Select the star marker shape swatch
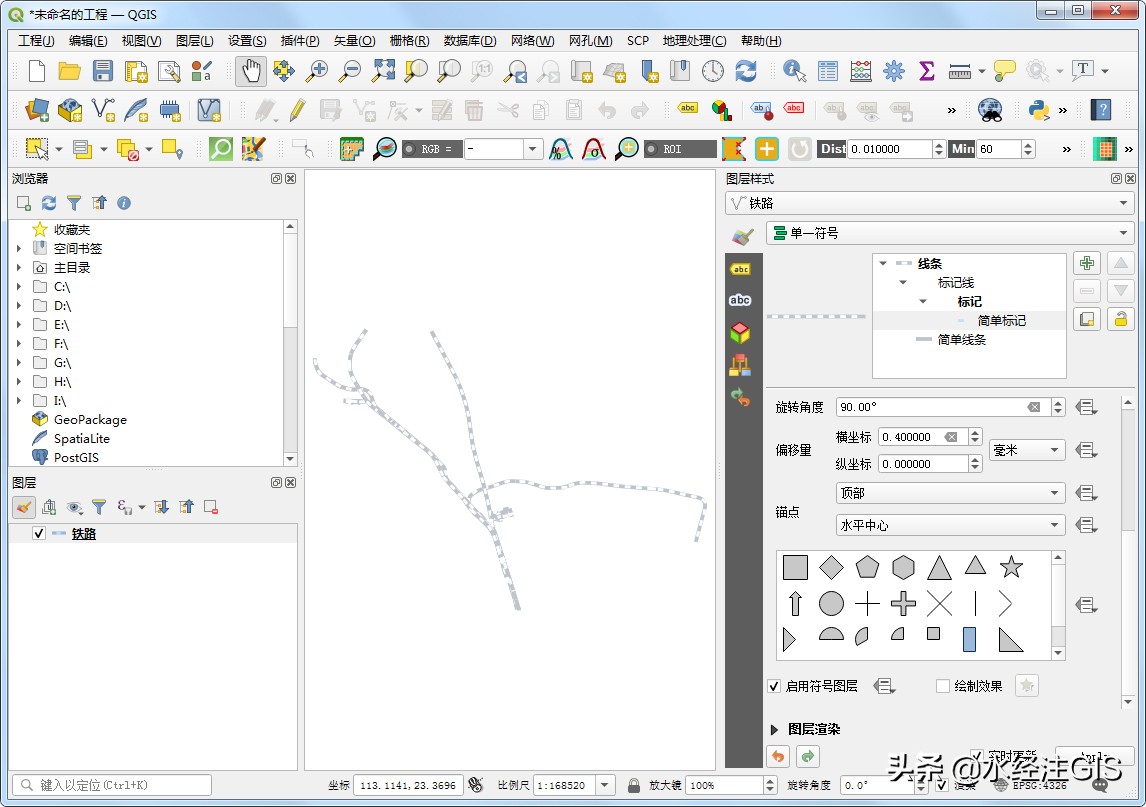1146x807 pixels. coord(1011,567)
